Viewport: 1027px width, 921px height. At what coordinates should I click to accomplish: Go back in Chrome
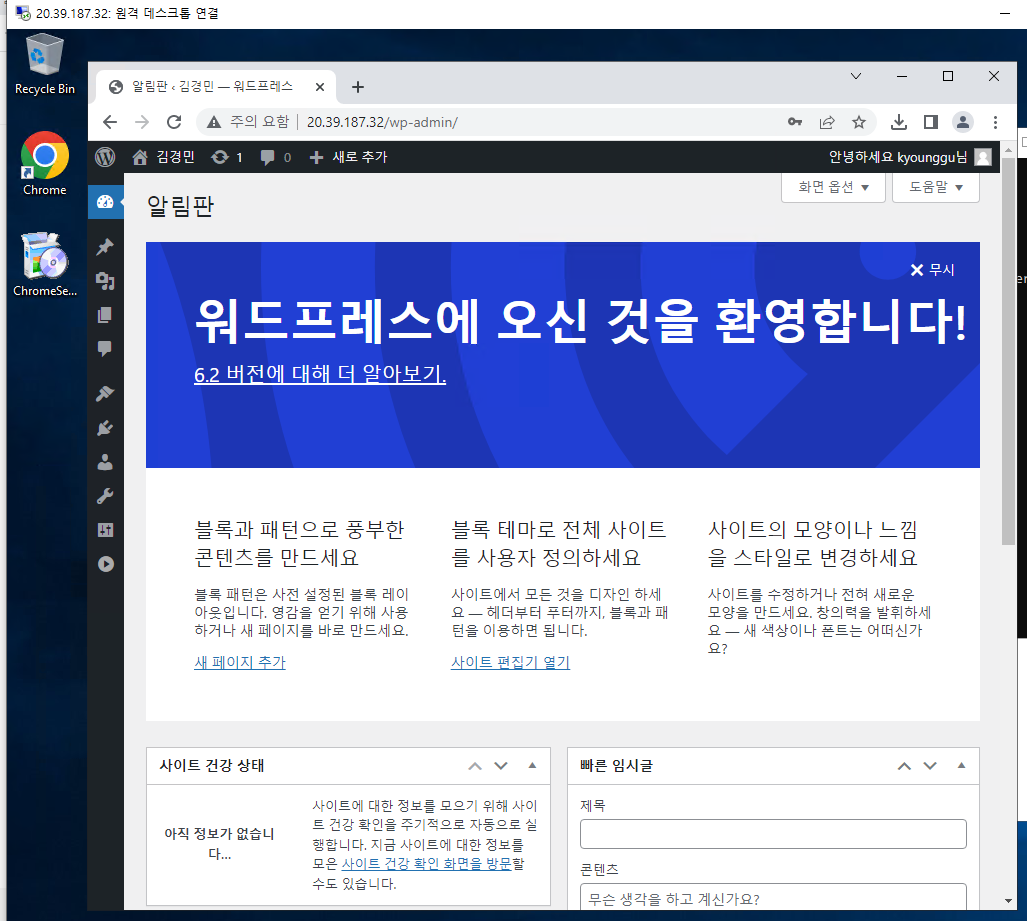pos(110,122)
